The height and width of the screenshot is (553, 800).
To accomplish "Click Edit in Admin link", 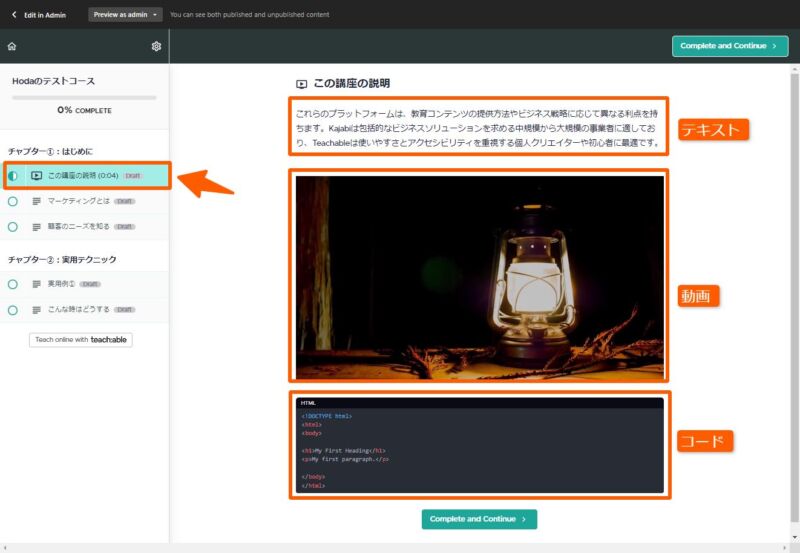I will click(x=45, y=15).
